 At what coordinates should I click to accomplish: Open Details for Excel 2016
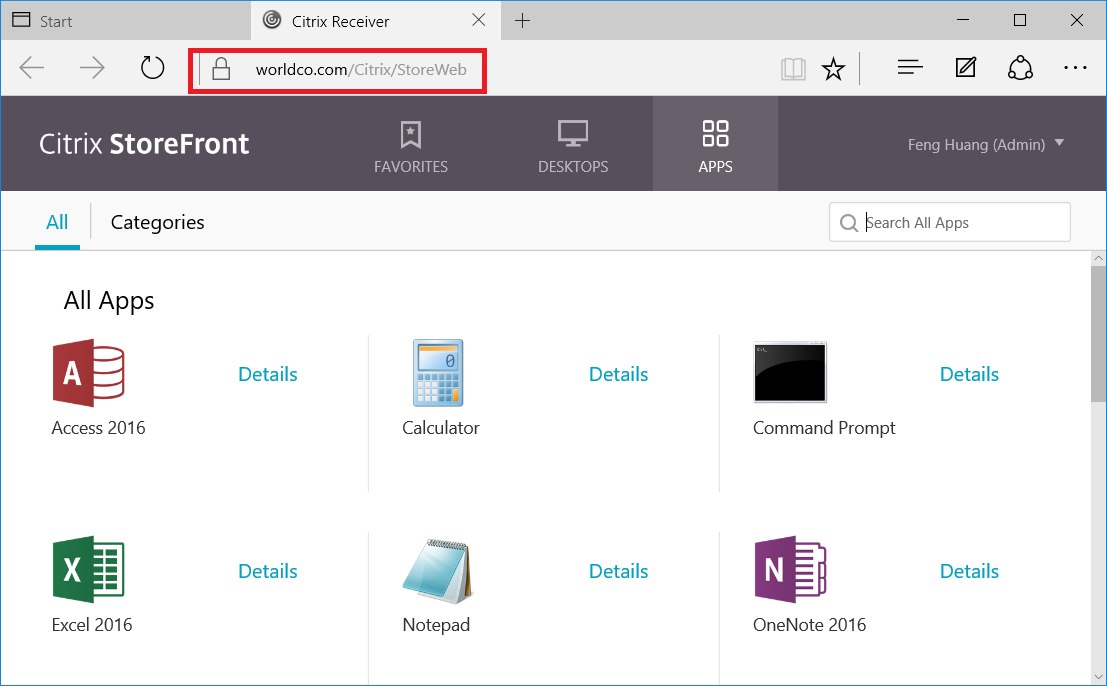tap(268, 571)
